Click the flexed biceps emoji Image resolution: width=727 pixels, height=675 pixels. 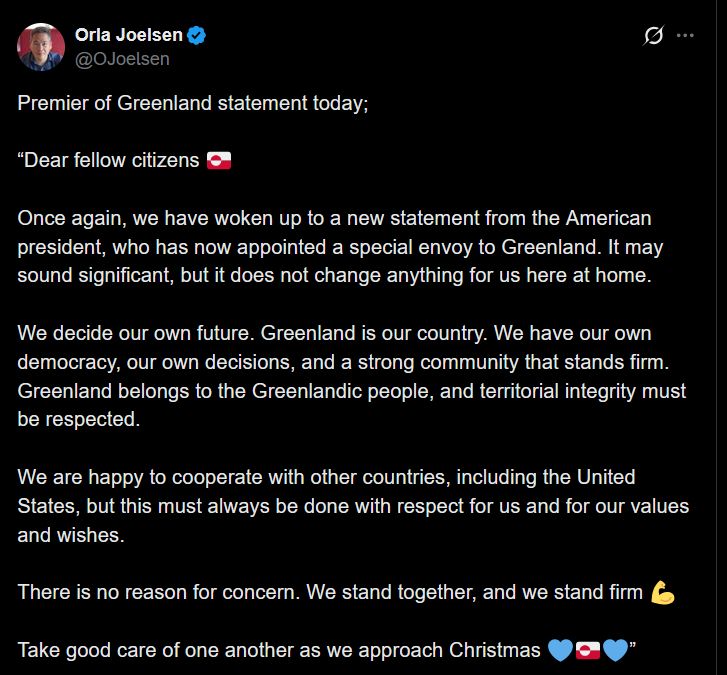663,593
